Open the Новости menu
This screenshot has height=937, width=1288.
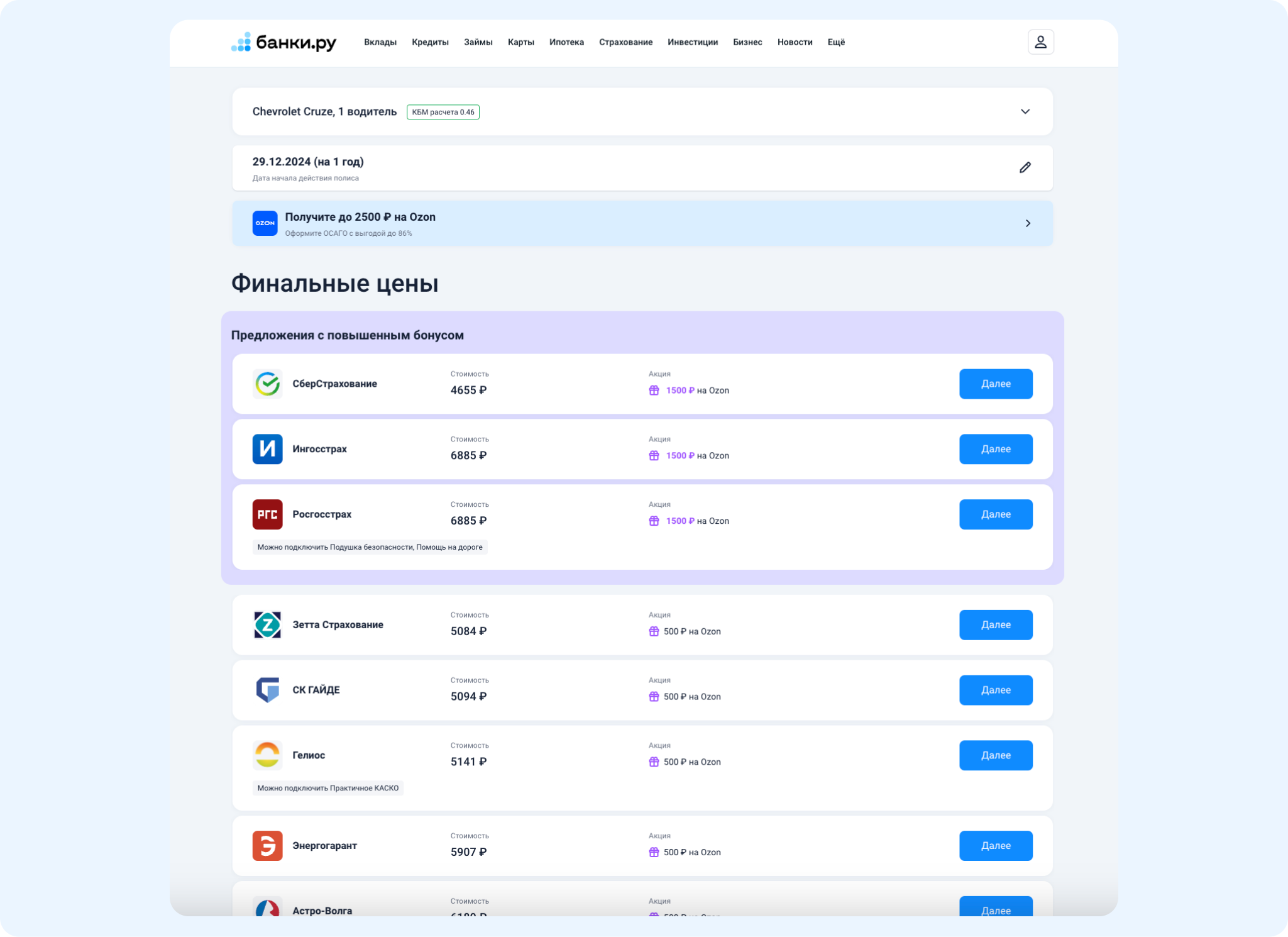[795, 42]
